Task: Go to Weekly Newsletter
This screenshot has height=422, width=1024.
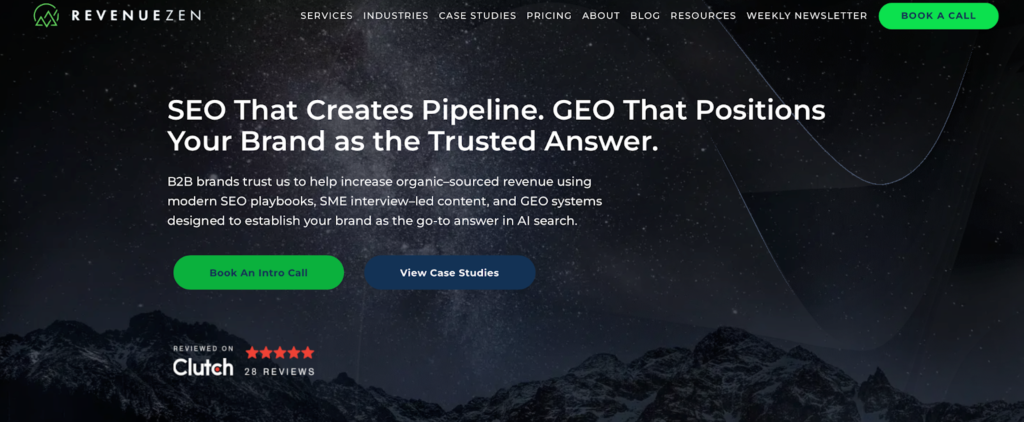Action: (807, 16)
